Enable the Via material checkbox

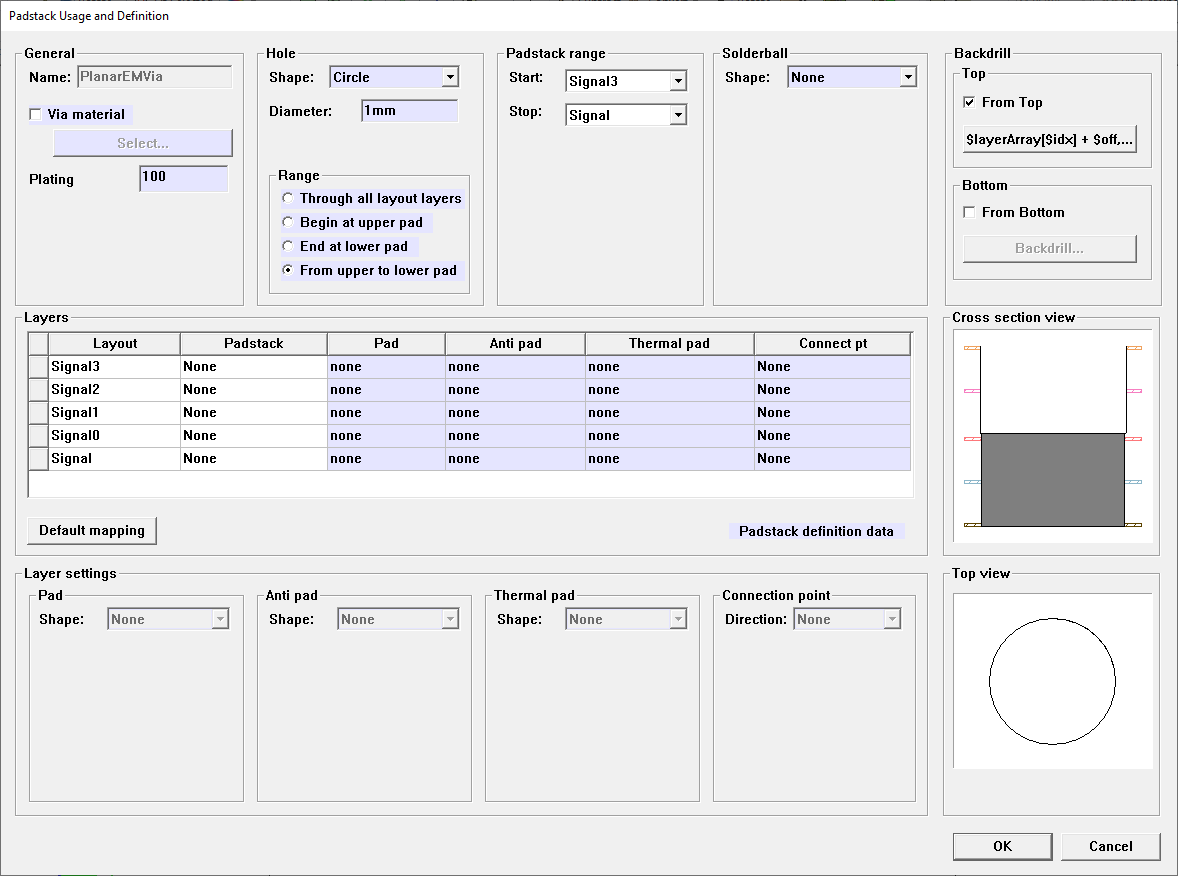pos(37,114)
